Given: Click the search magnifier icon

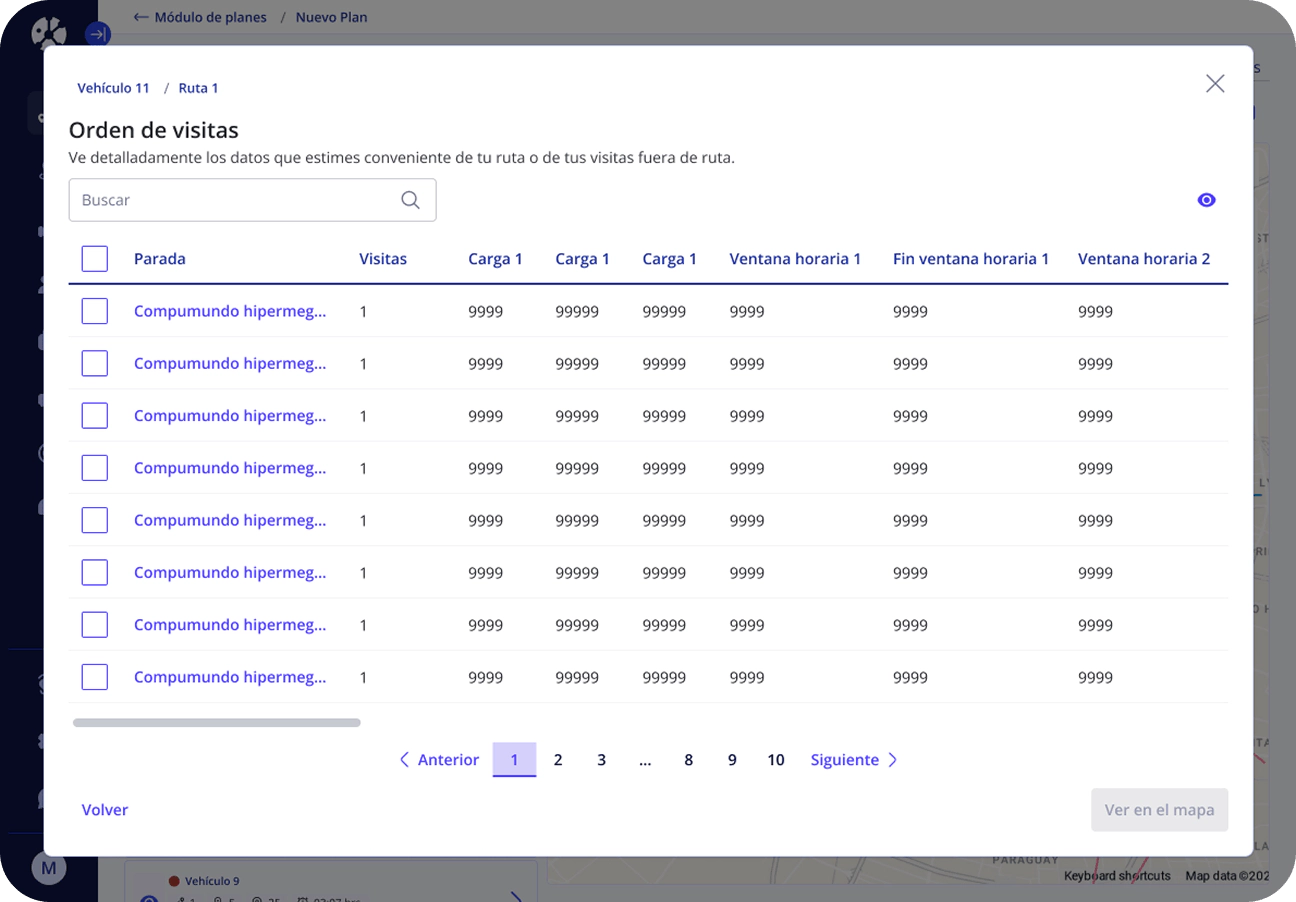Looking at the screenshot, I should [410, 200].
